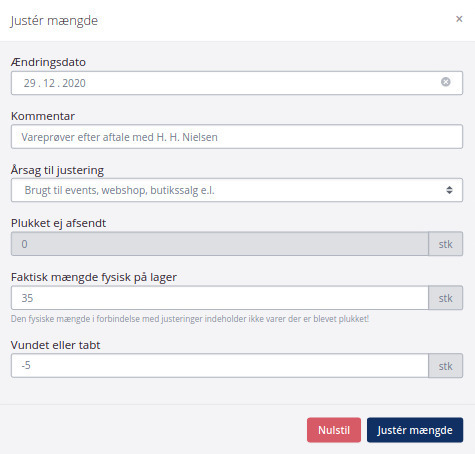The image size is (475, 454).
Task: Open the Årsag til justering dropdown
Action: pos(237,190)
